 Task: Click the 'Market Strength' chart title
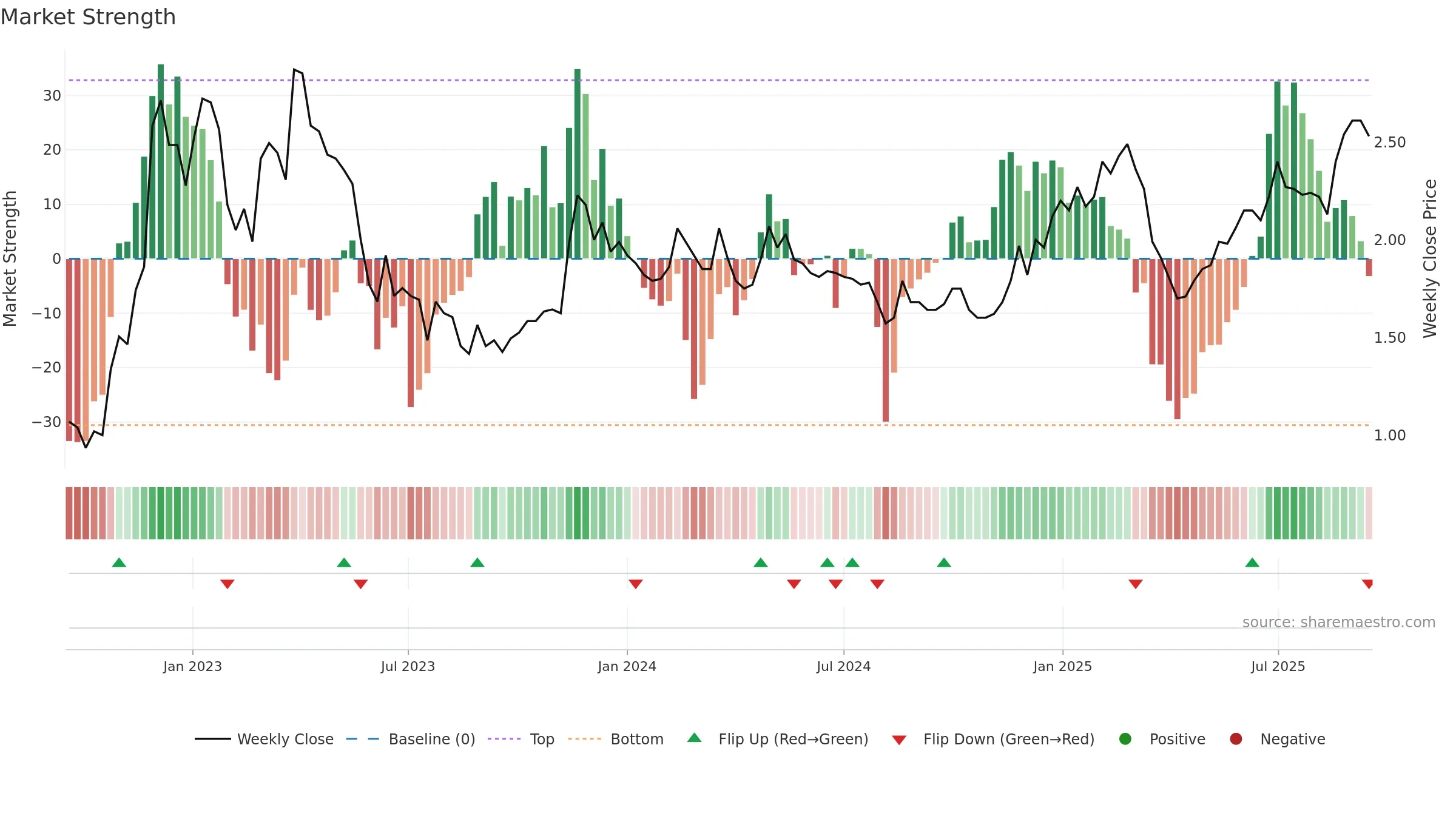point(88,17)
